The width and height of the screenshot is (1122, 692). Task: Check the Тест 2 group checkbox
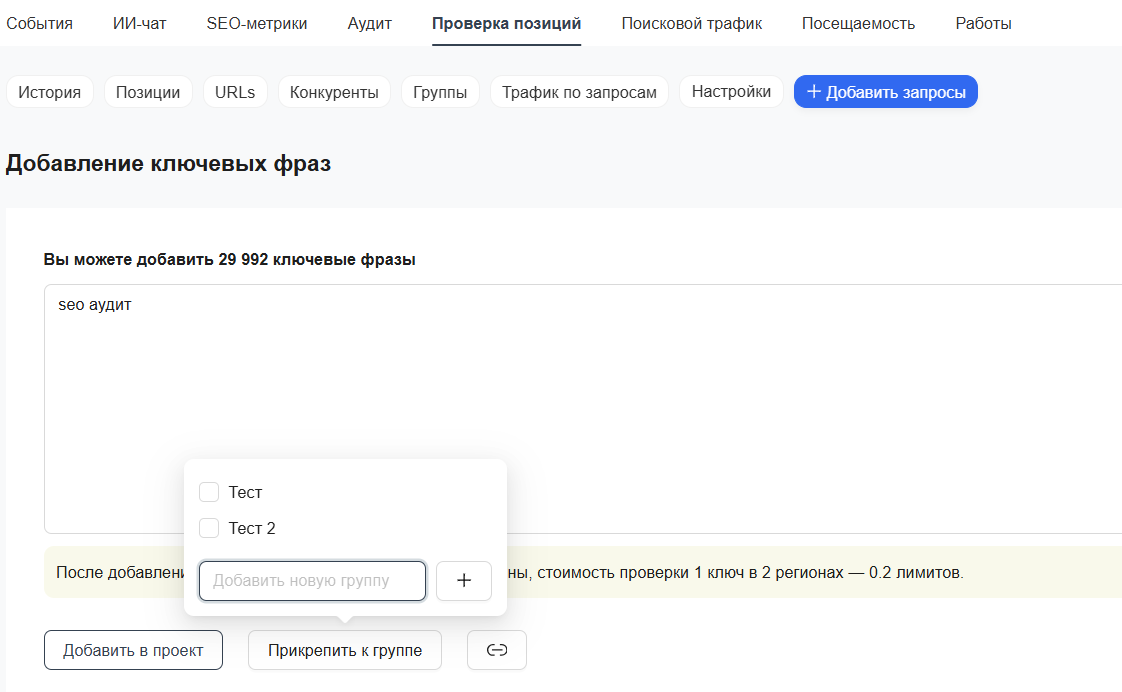coord(209,528)
